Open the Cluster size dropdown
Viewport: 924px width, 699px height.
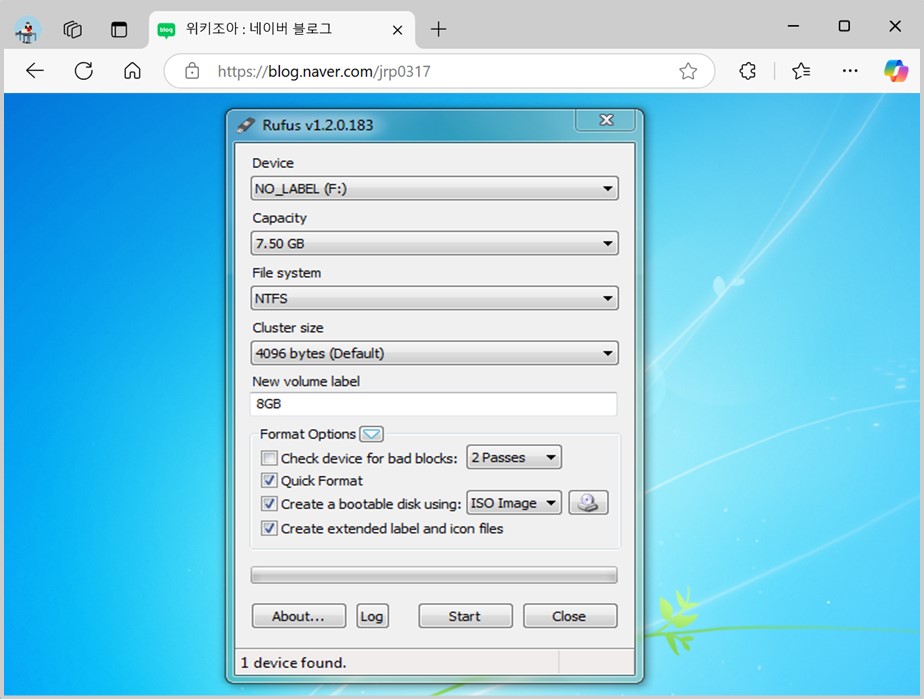point(434,353)
